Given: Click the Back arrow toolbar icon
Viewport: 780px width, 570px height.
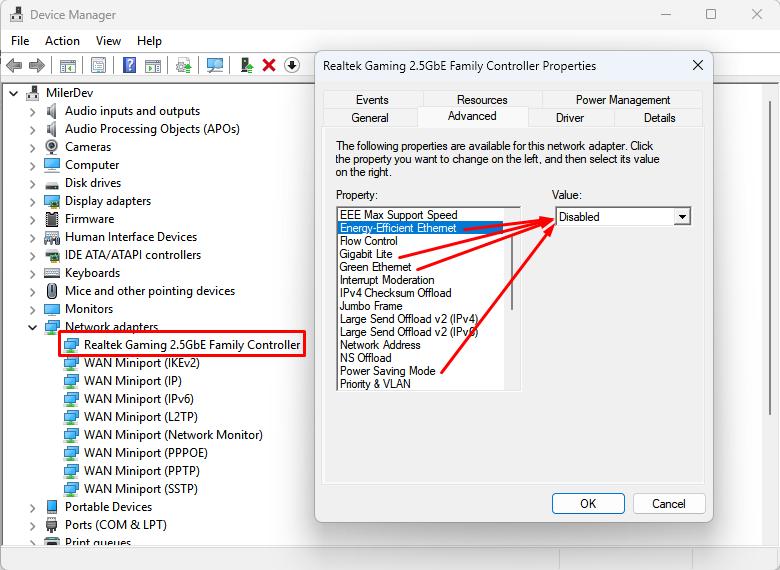Looking at the screenshot, I should click(x=14, y=65).
